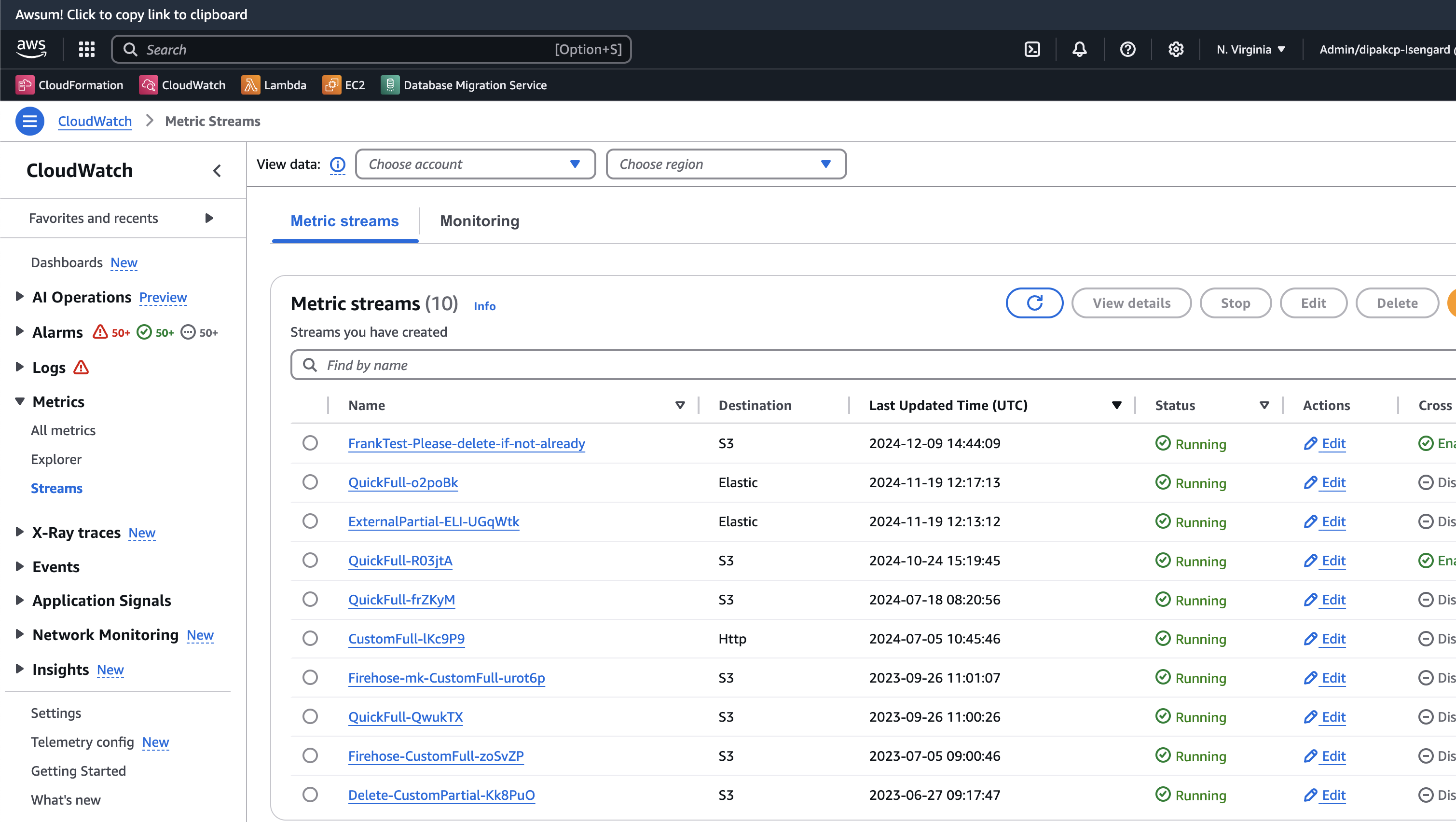Image resolution: width=1456 pixels, height=822 pixels.
Task: Open the notifications bell
Action: (x=1080, y=49)
